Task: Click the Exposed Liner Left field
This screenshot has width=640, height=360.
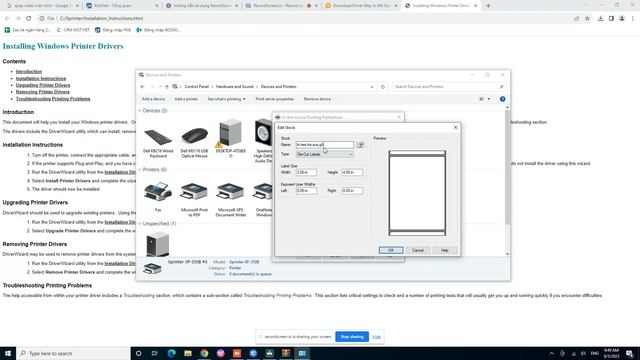Action: pyautogui.click(x=306, y=191)
